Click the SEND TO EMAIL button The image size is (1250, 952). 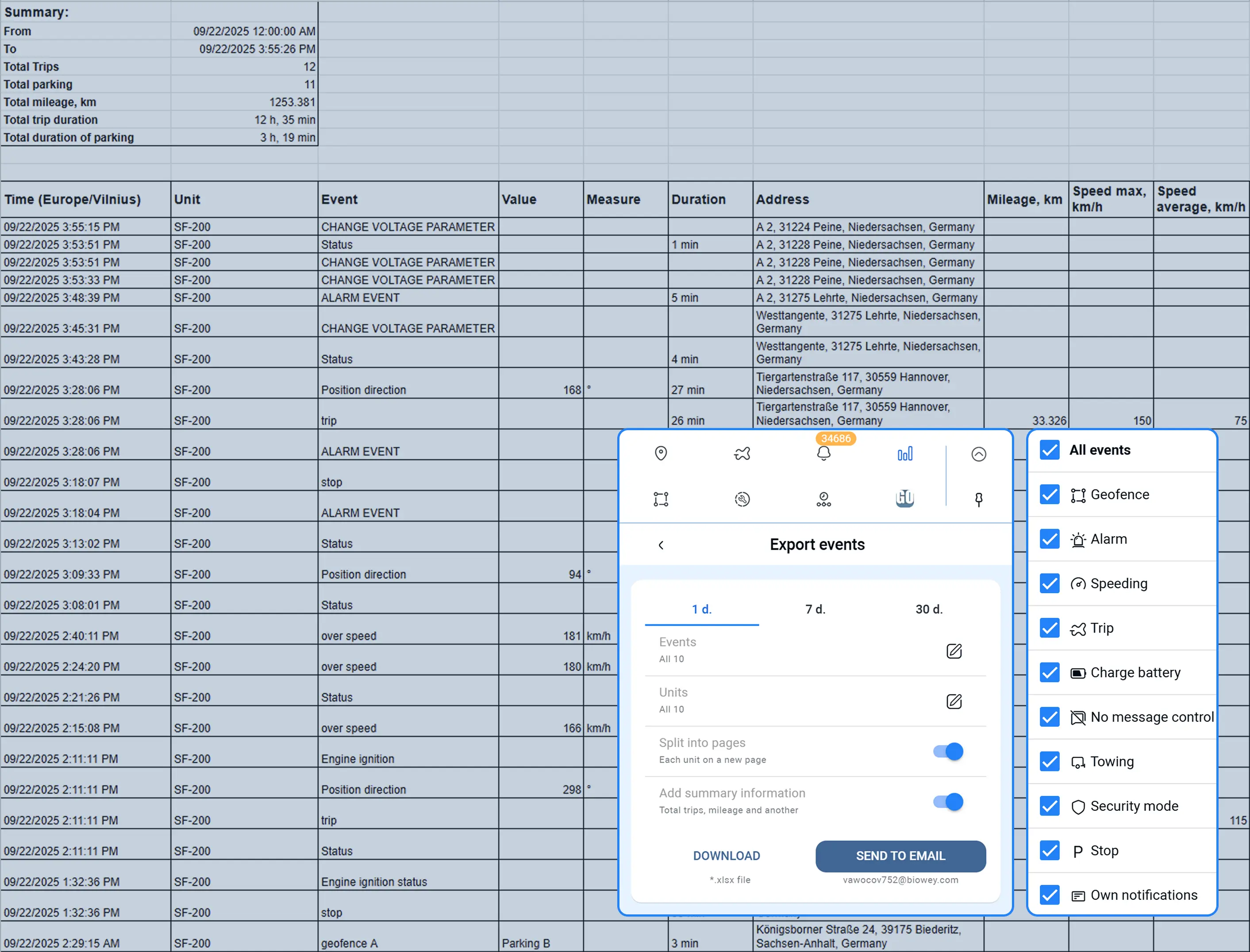(x=900, y=856)
